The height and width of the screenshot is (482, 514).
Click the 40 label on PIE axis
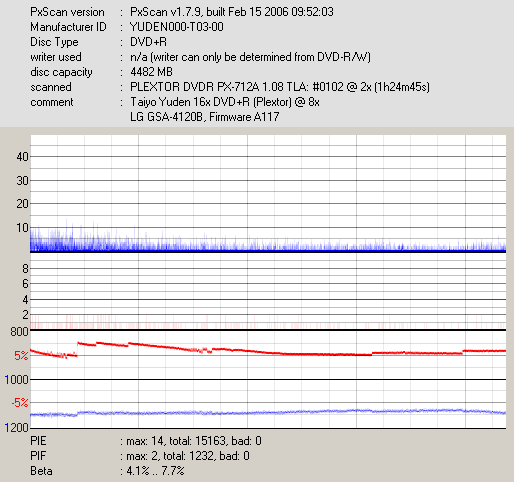(23, 157)
